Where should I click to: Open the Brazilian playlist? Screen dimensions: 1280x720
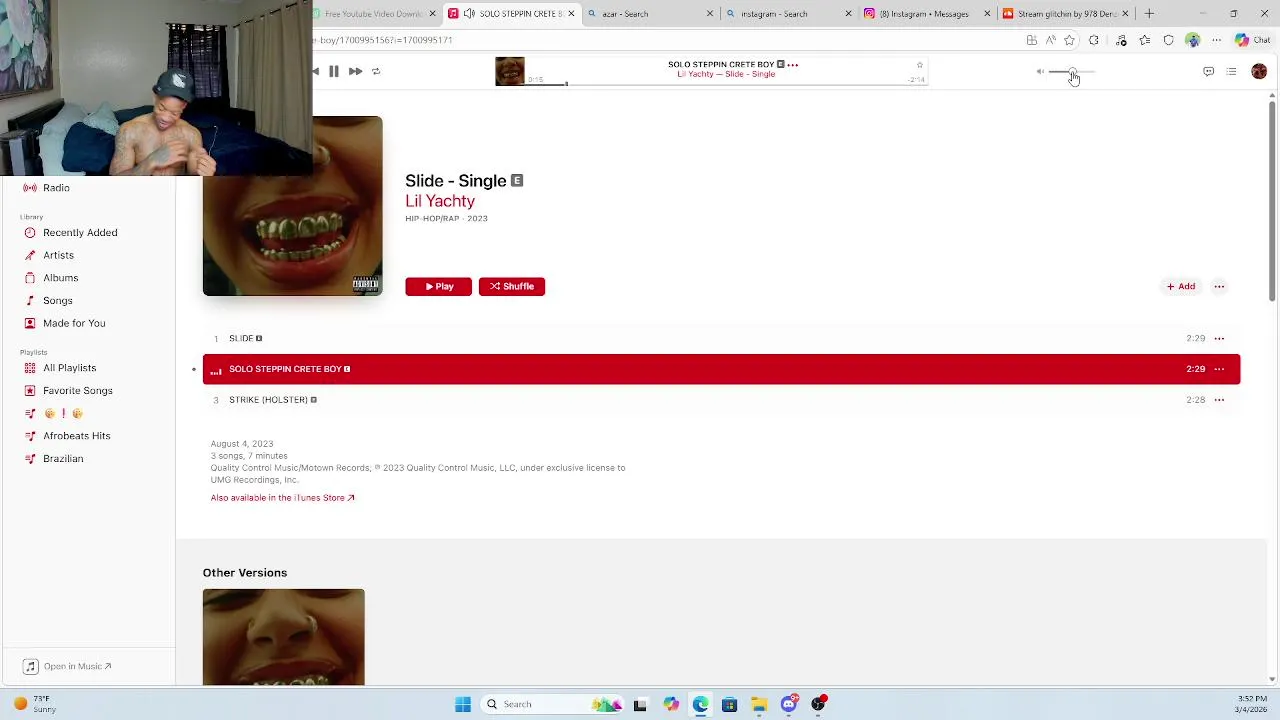coord(63,459)
